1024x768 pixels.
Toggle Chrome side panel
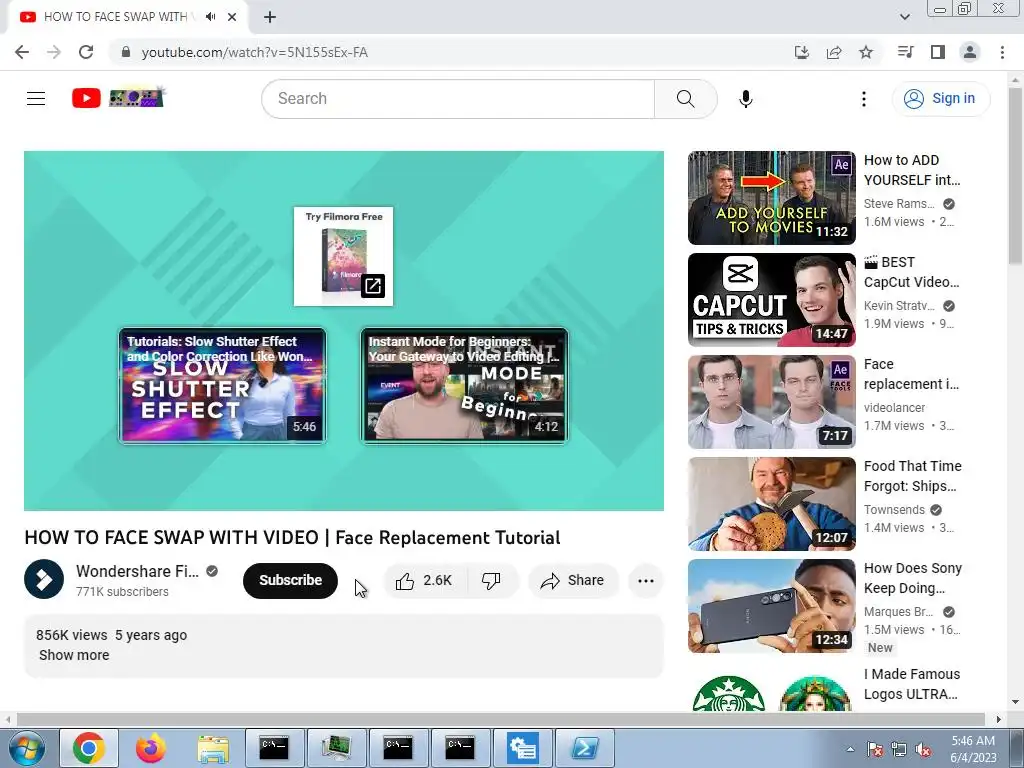[x=938, y=52]
